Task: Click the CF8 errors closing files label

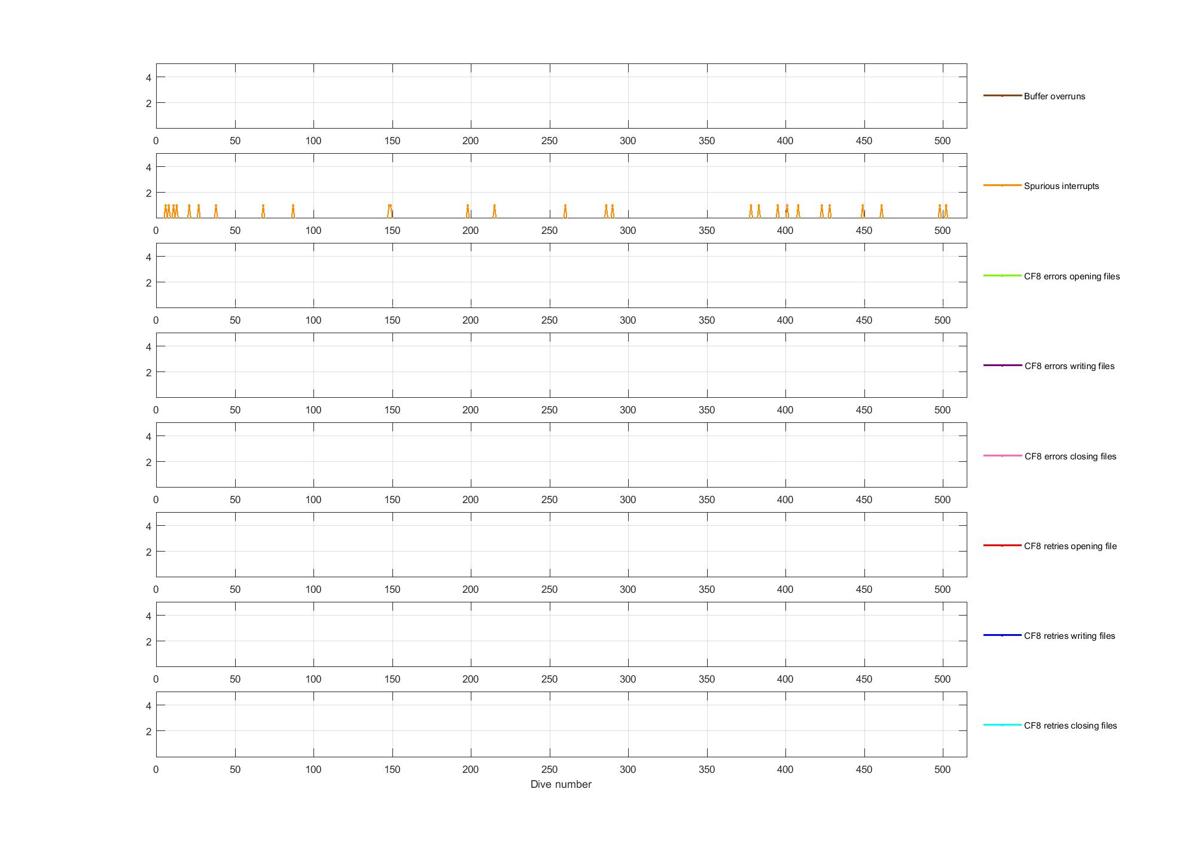Action: pos(1070,456)
